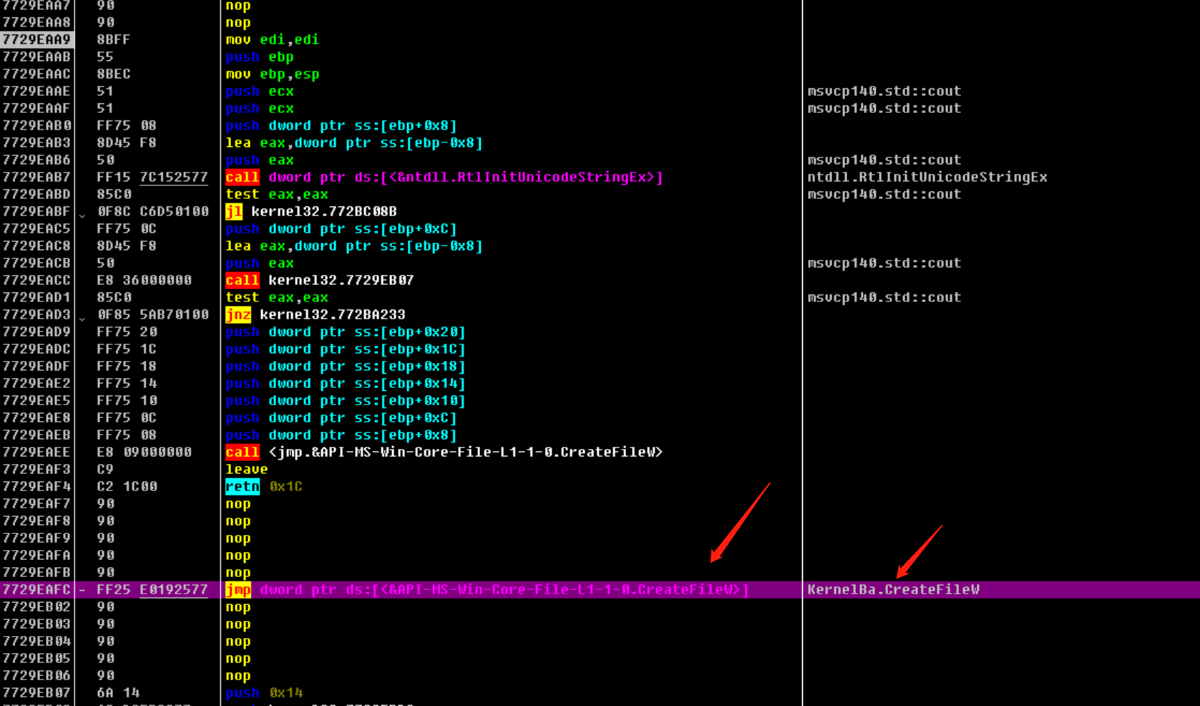Click the nop at address 7729EAA7
1200x706 pixels.
238,5
